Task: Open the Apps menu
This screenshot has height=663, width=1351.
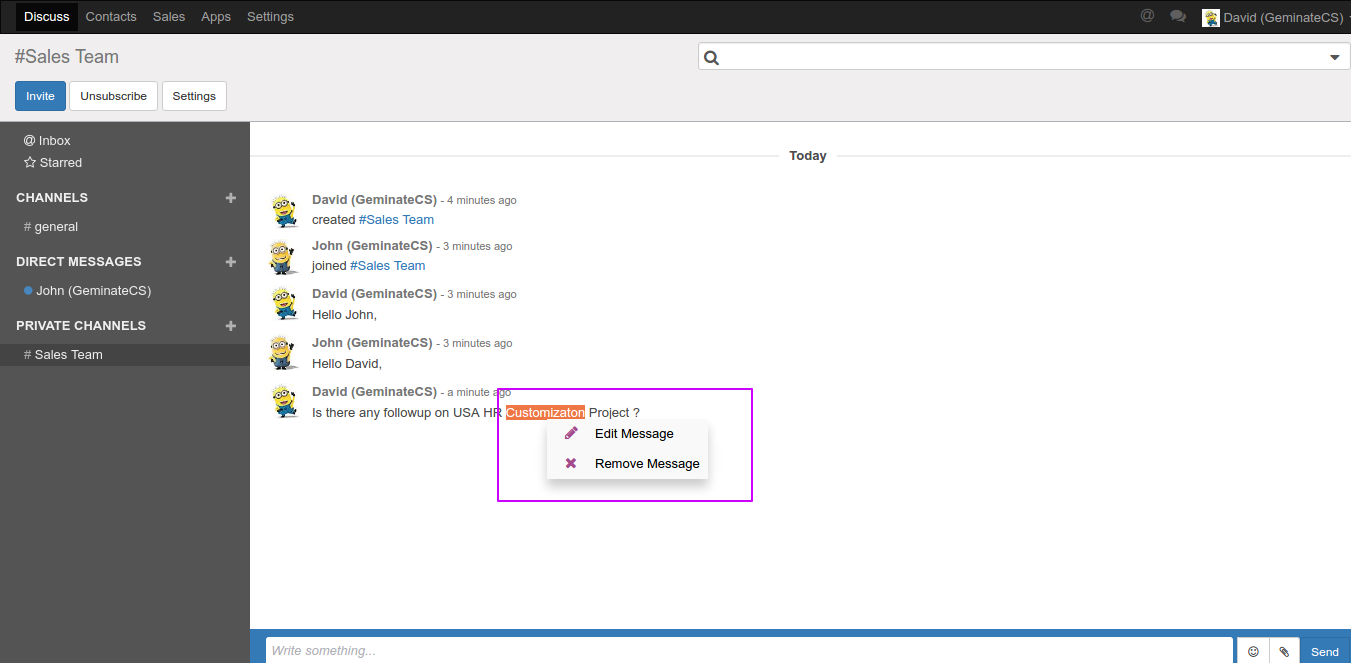Action: [x=216, y=17]
